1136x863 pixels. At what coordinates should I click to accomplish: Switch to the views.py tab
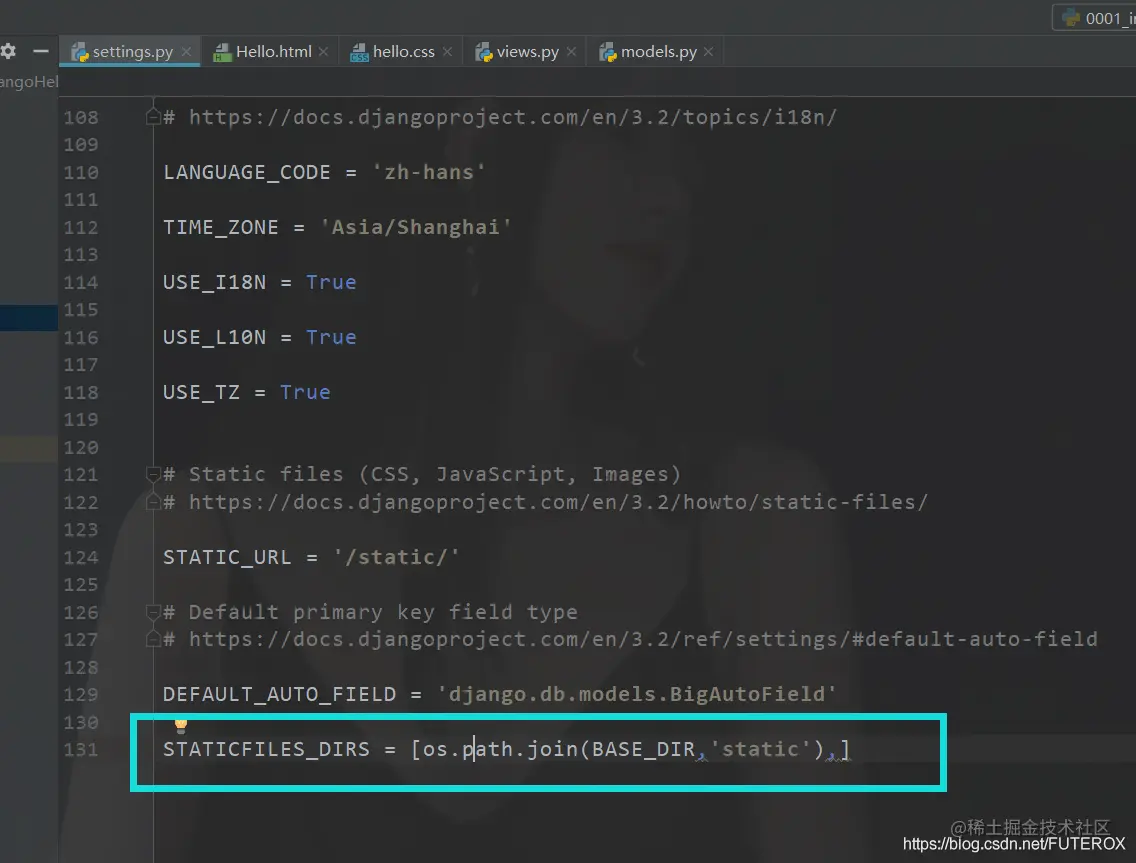(x=527, y=51)
